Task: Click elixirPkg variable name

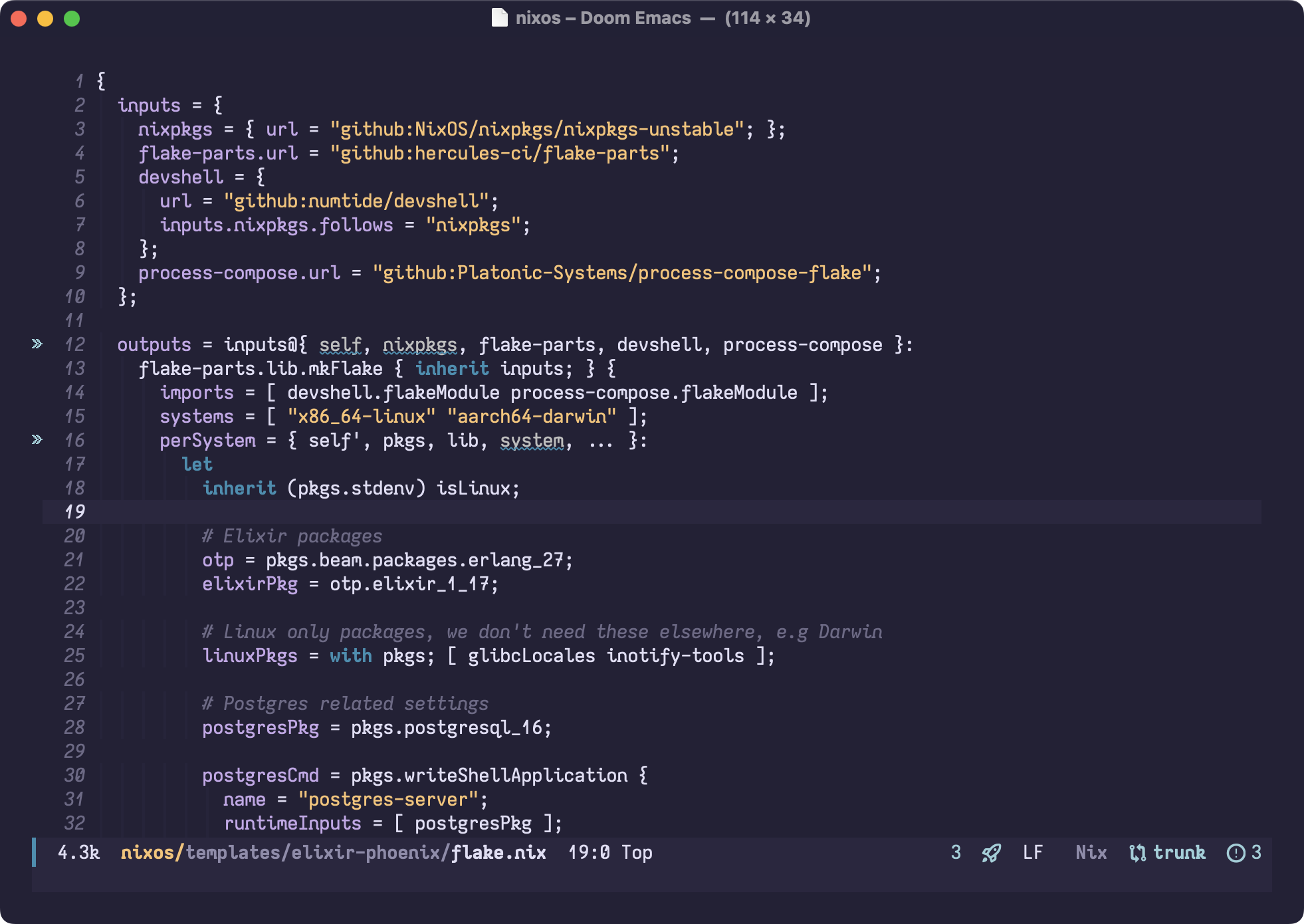Action: 250,584
